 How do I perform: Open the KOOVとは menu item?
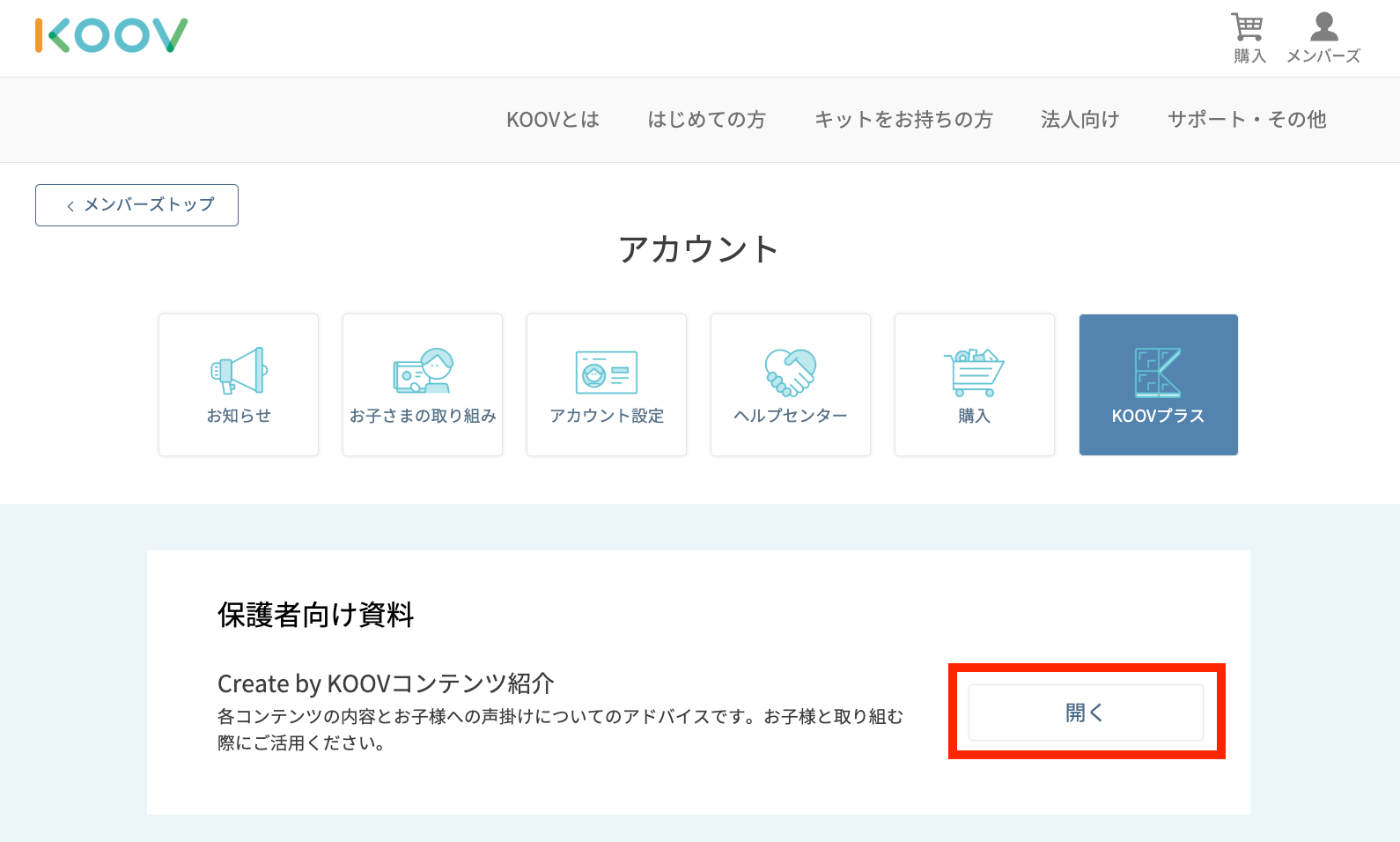pyautogui.click(x=553, y=120)
